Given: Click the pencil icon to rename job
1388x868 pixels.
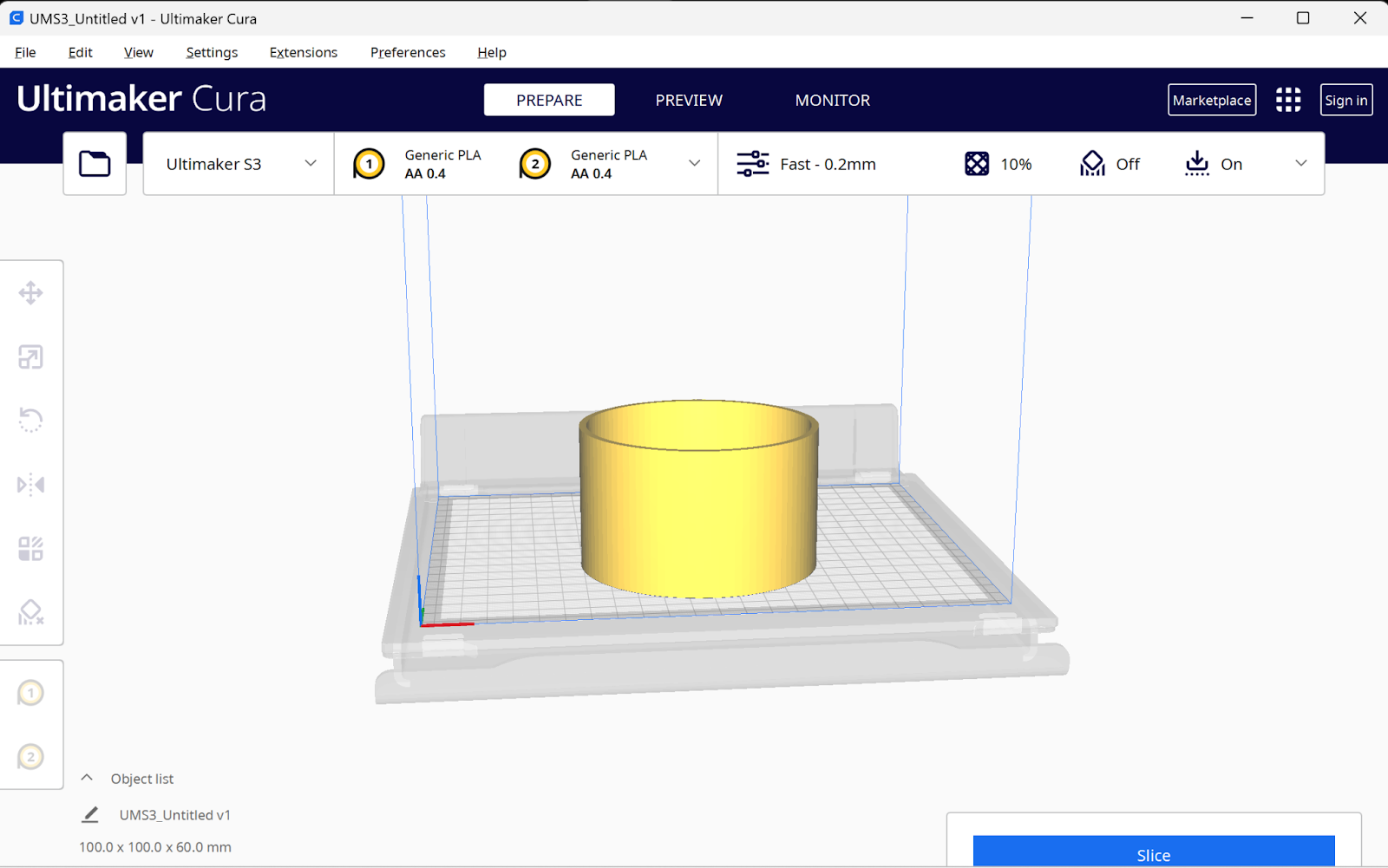Looking at the screenshot, I should pyautogui.click(x=90, y=815).
